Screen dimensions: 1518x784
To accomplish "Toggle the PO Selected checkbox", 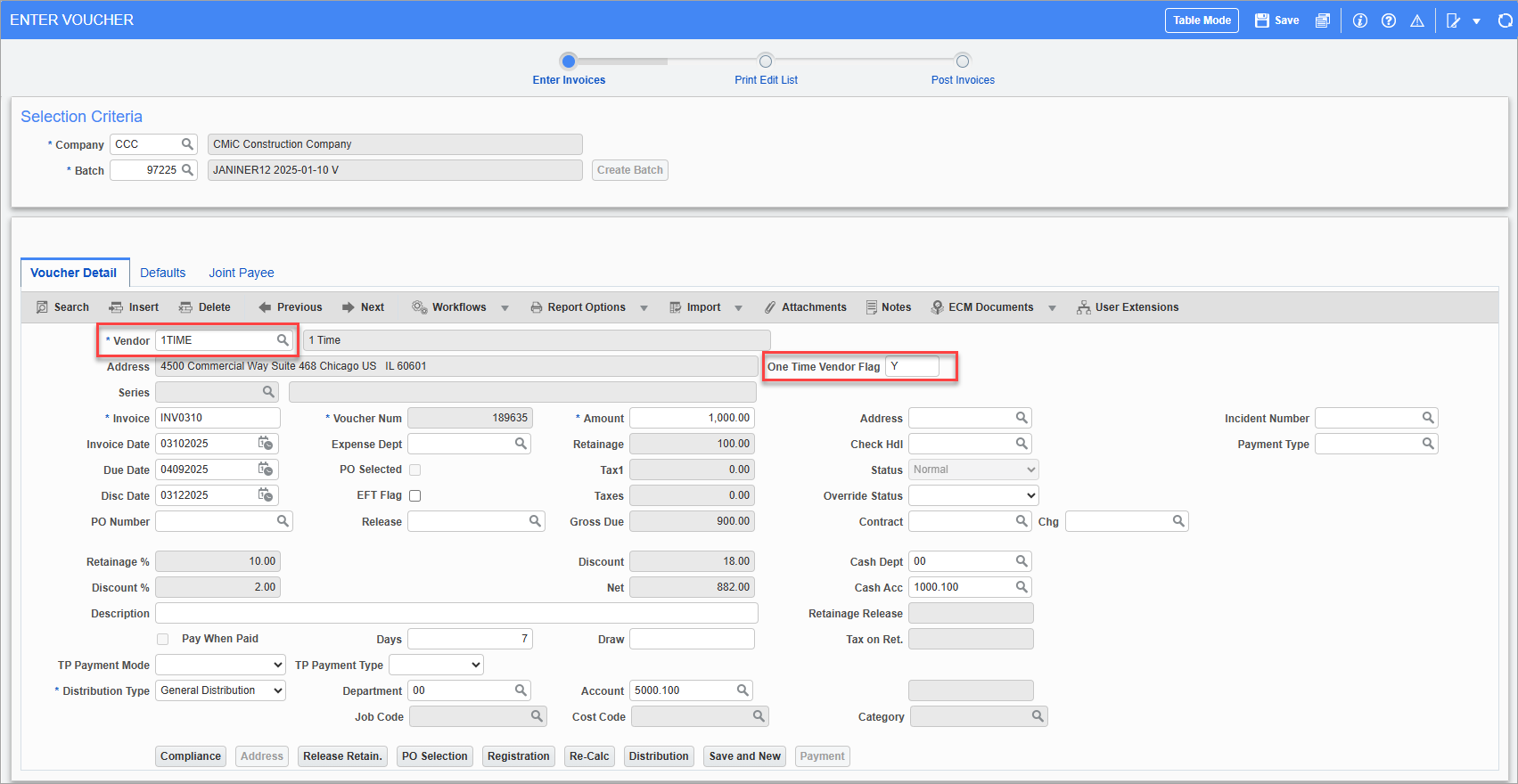I will [x=414, y=470].
